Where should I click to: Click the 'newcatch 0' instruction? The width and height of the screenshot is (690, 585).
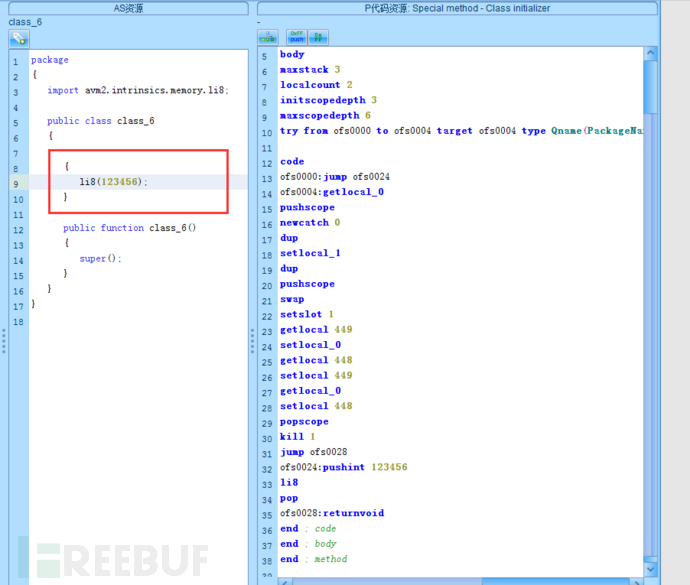coord(310,222)
